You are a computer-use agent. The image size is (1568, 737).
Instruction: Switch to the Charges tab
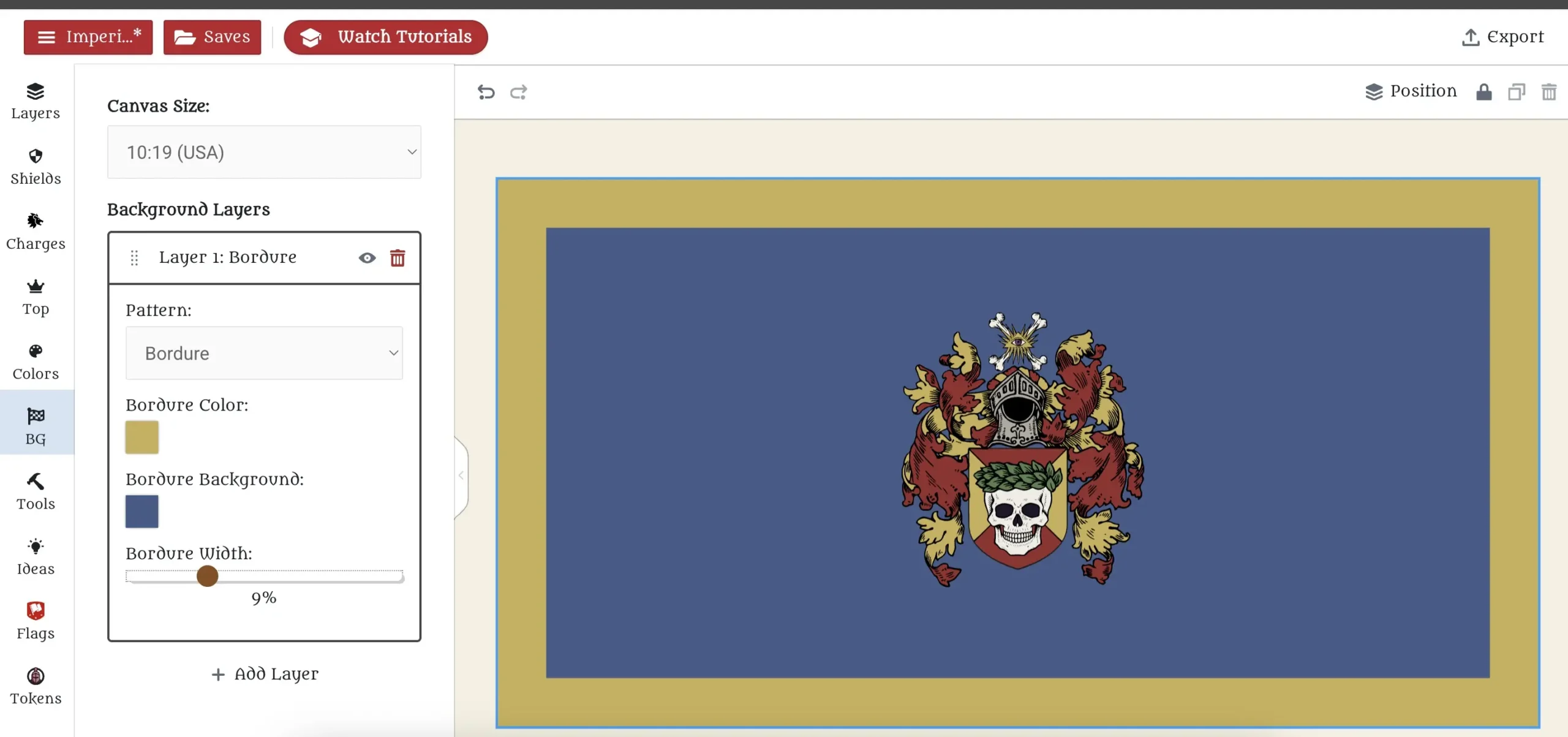click(36, 232)
